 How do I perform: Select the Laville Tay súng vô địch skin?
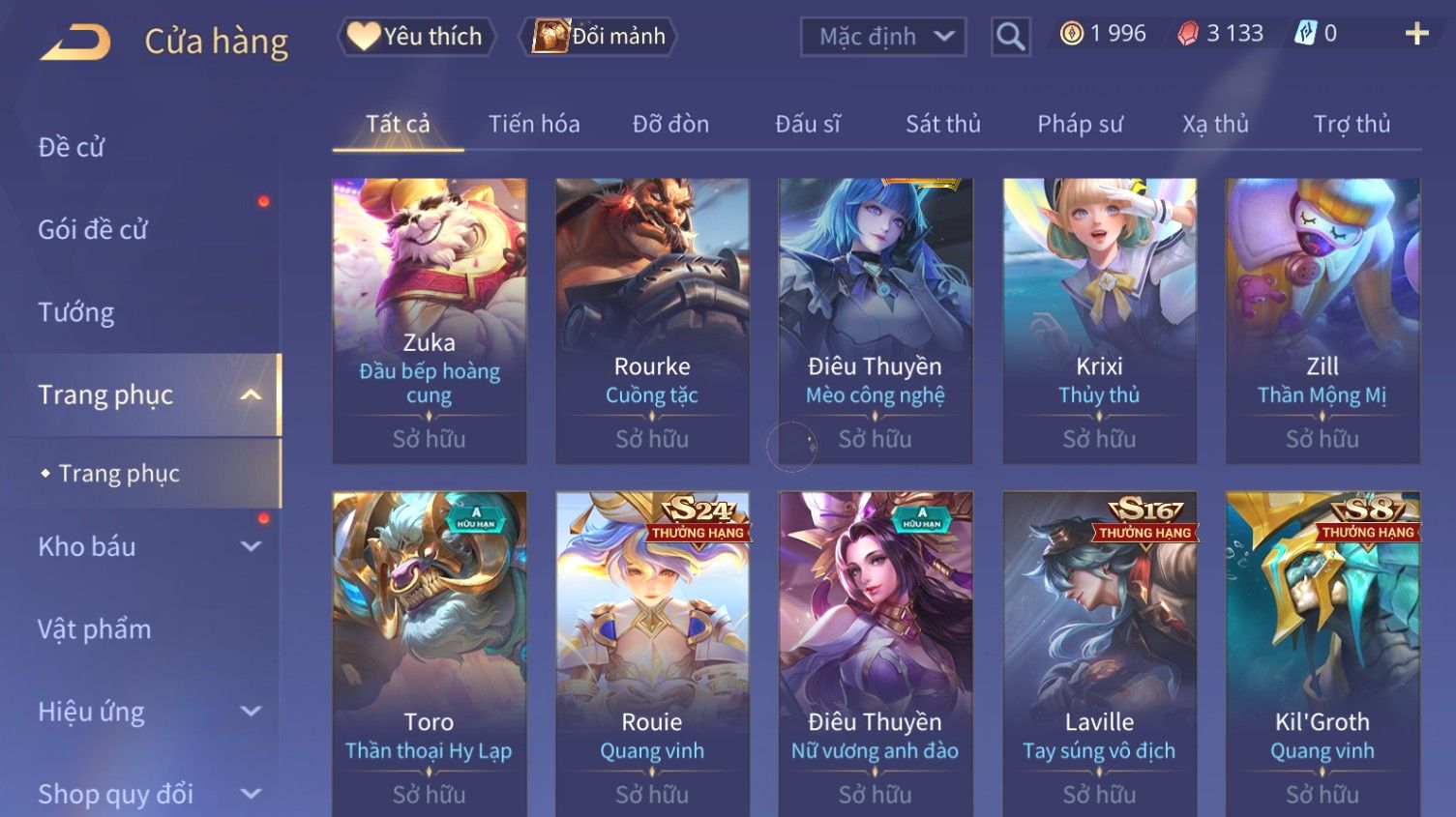point(1099,654)
